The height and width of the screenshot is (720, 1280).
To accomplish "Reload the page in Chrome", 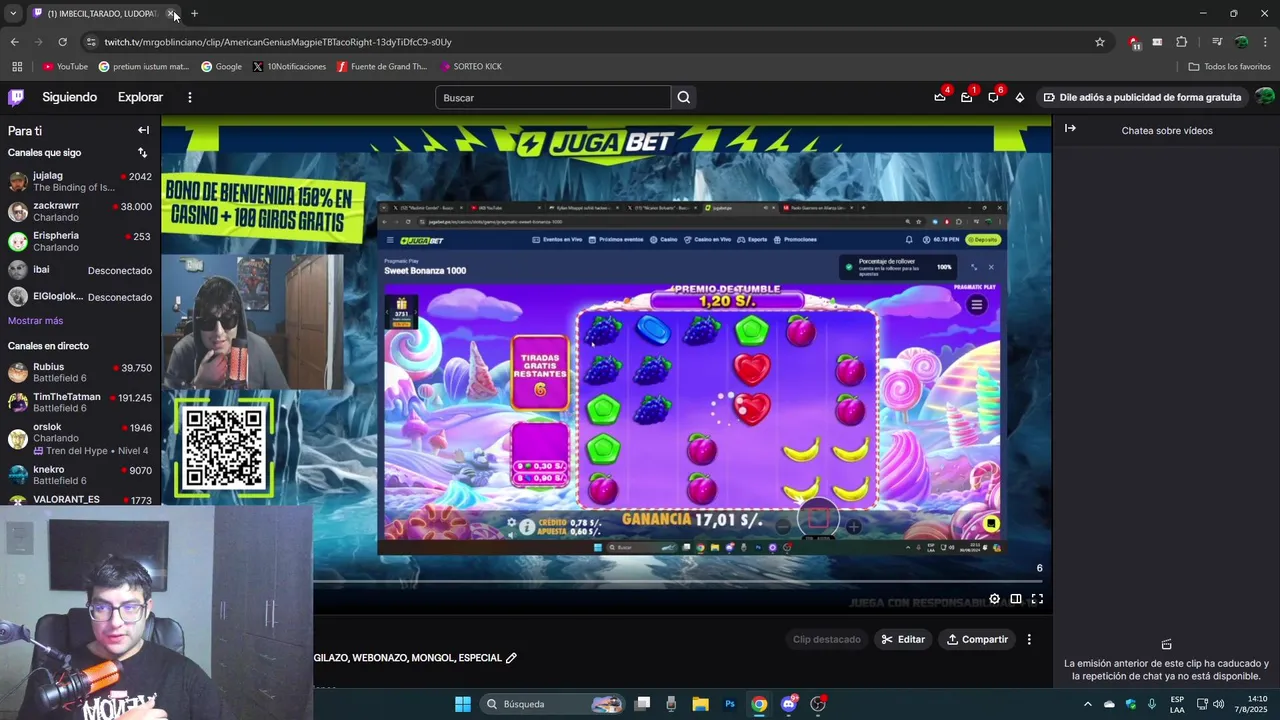I will tap(62, 42).
